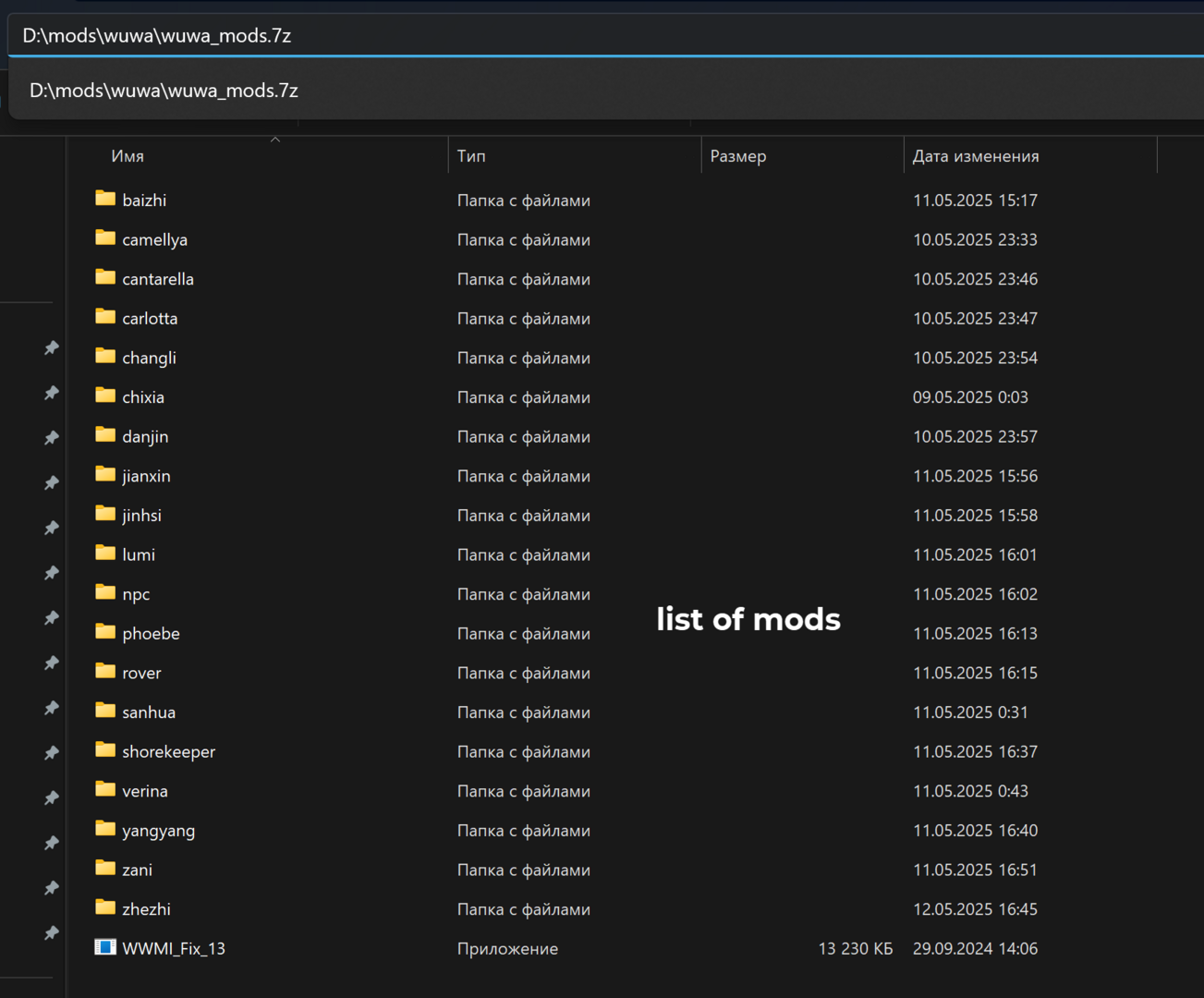
Task: Select the chixia folder name
Action: (x=143, y=397)
